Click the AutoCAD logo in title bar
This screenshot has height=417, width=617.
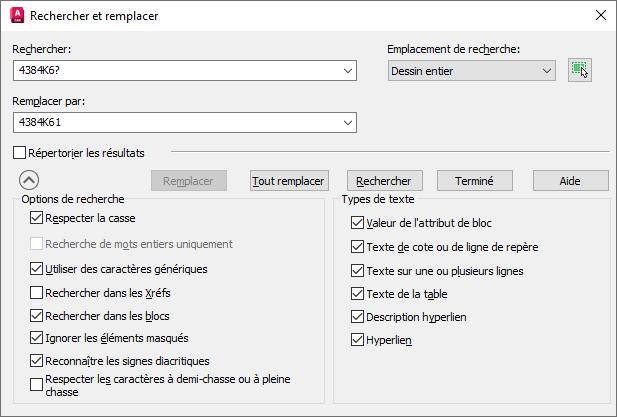(x=17, y=15)
